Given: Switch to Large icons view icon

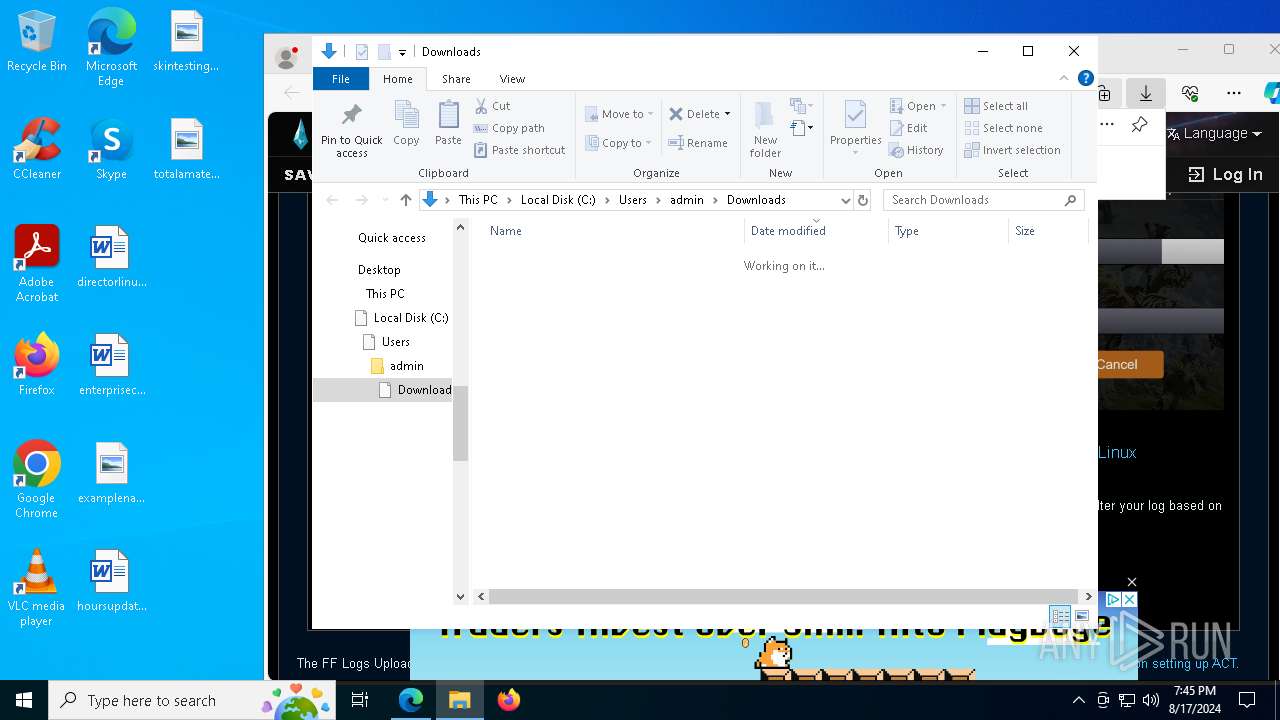Looking at the screenshot, I should click(1081, 616).
